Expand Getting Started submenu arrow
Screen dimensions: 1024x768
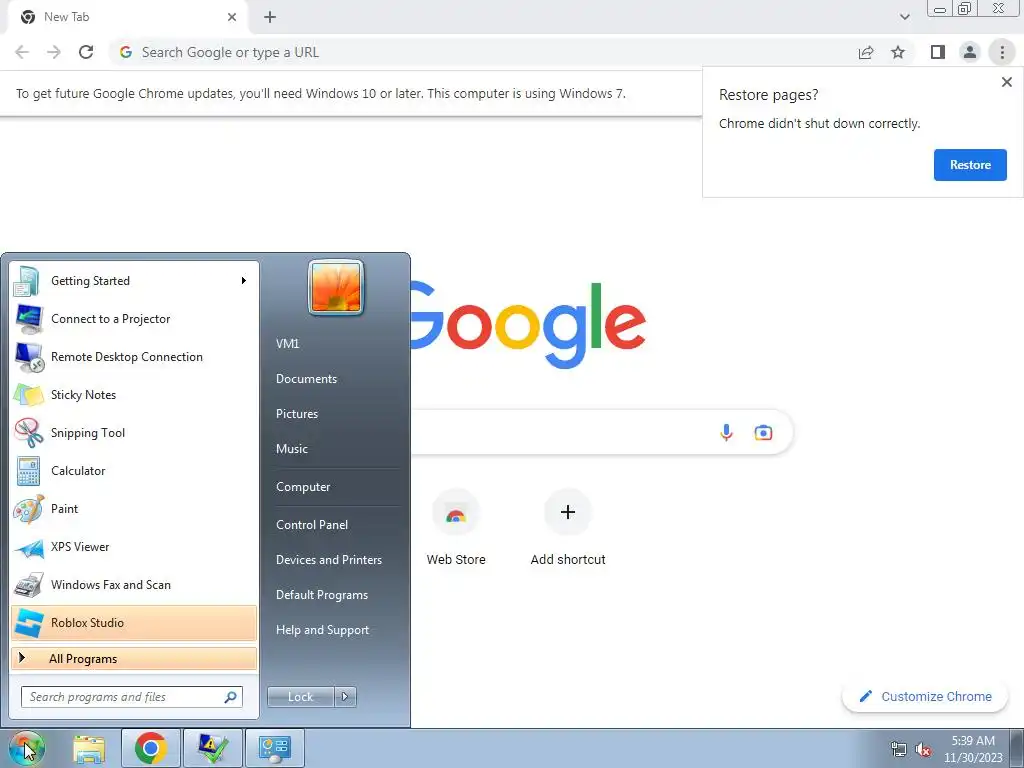pos(244,281)
